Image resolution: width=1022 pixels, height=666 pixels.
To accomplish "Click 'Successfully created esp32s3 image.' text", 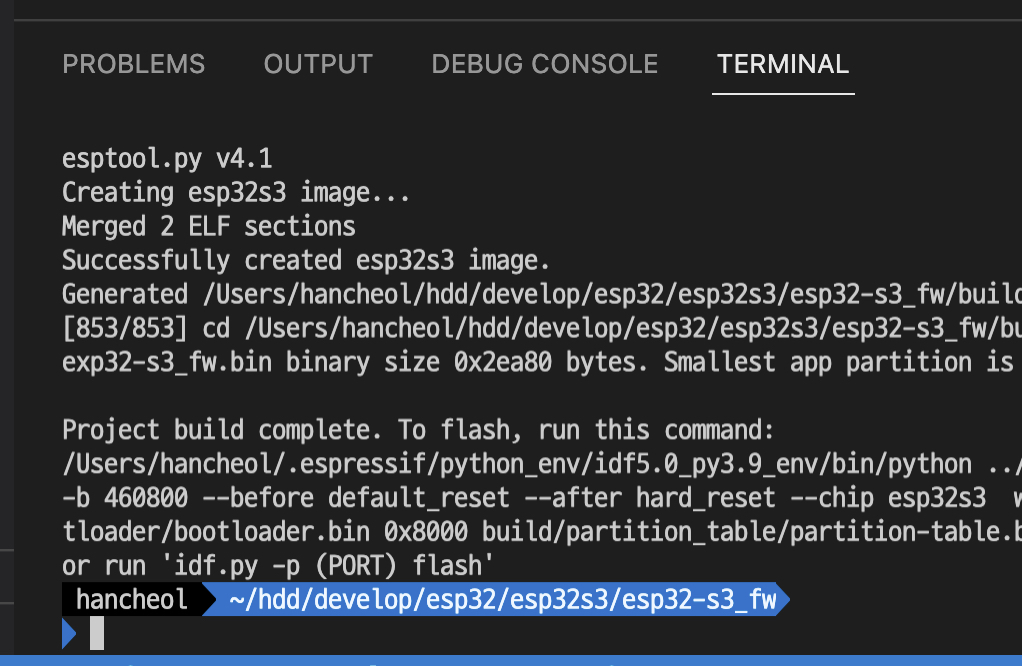I will pos(306,260).
